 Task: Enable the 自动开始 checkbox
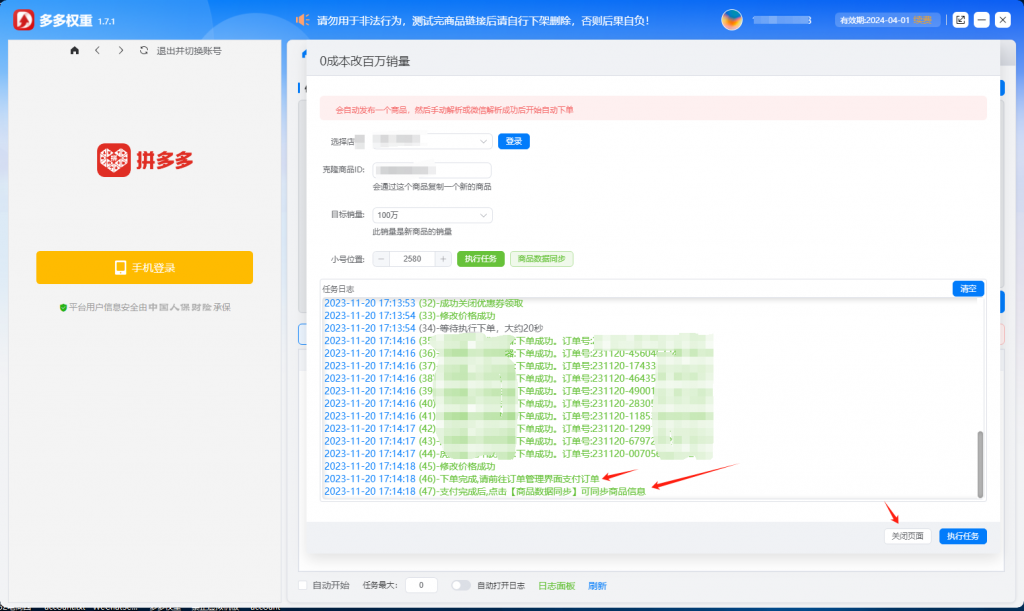pyautogui.click(x=302, y=586)
